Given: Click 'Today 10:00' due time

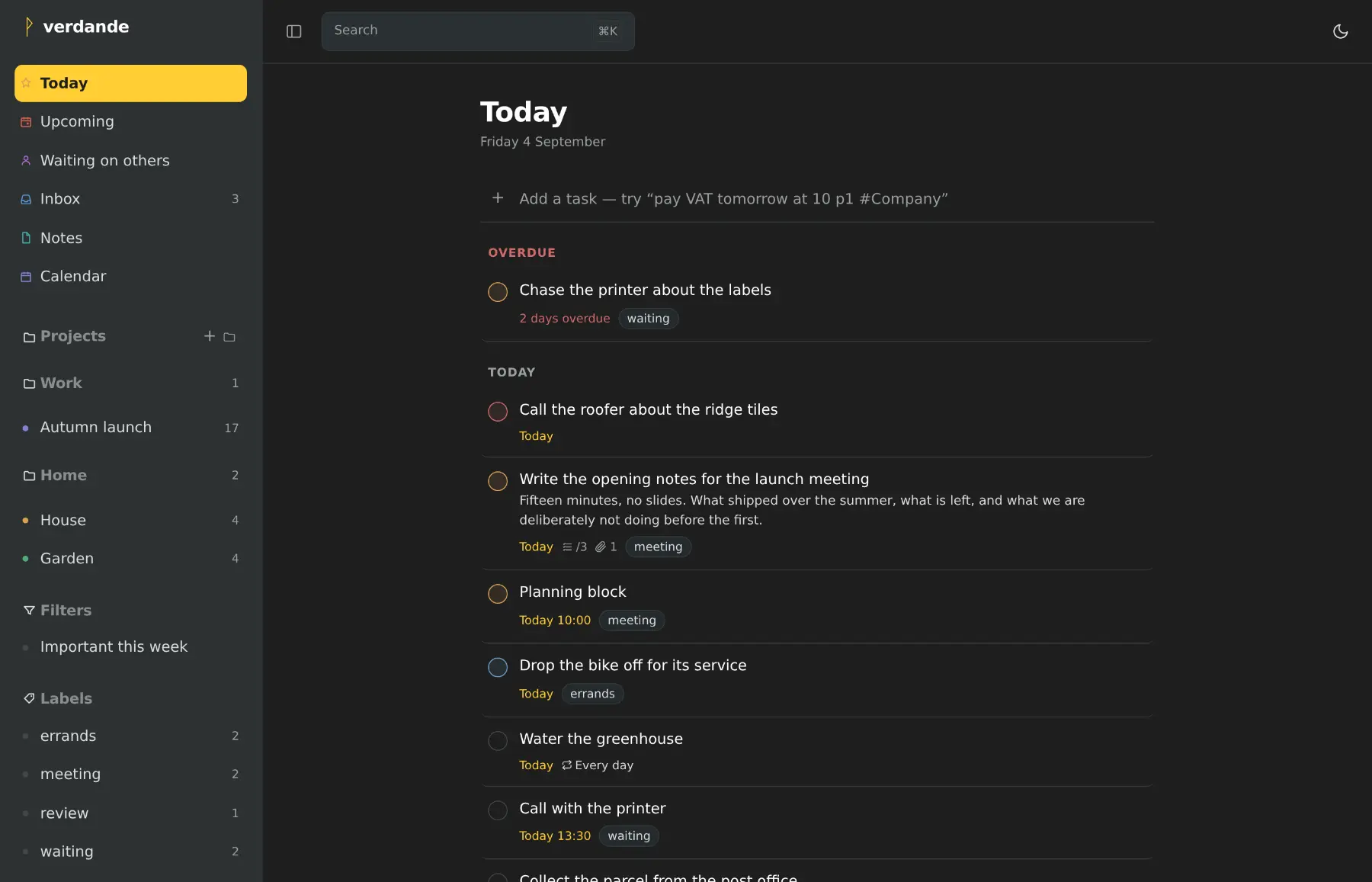Looking at the screenshot, I should [555, 621].
